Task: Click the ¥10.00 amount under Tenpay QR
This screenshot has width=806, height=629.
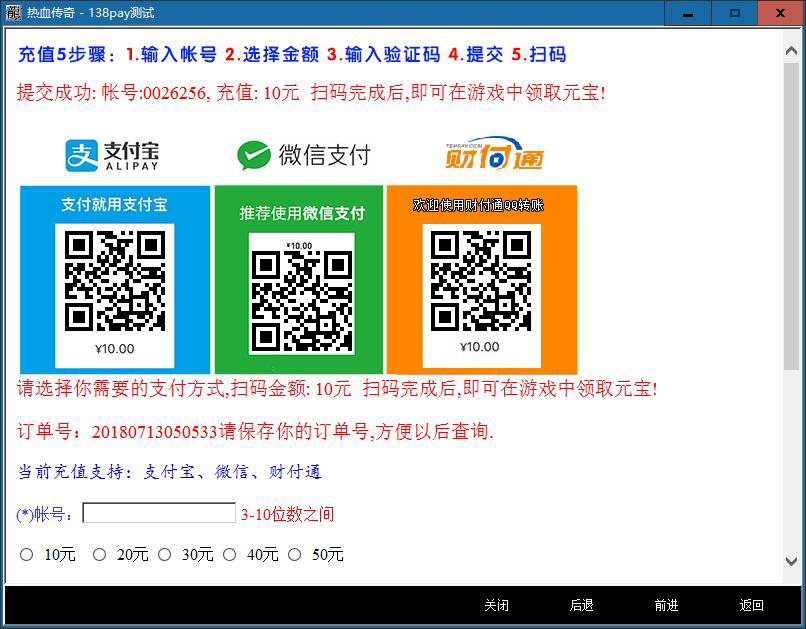Action: pyautogui.click(x=480, y=347)
